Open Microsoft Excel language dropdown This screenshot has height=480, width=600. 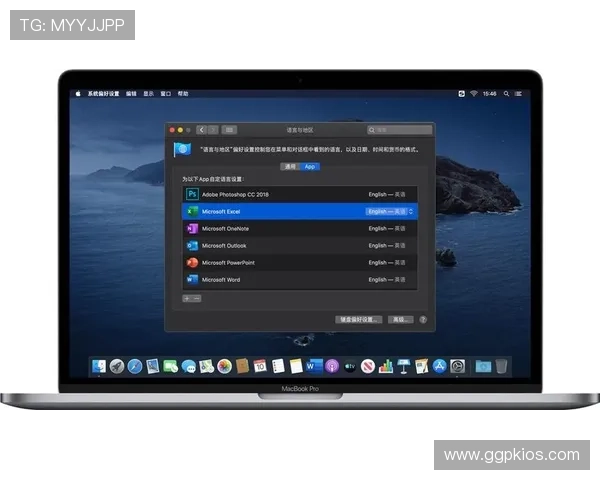coord(390,211)
